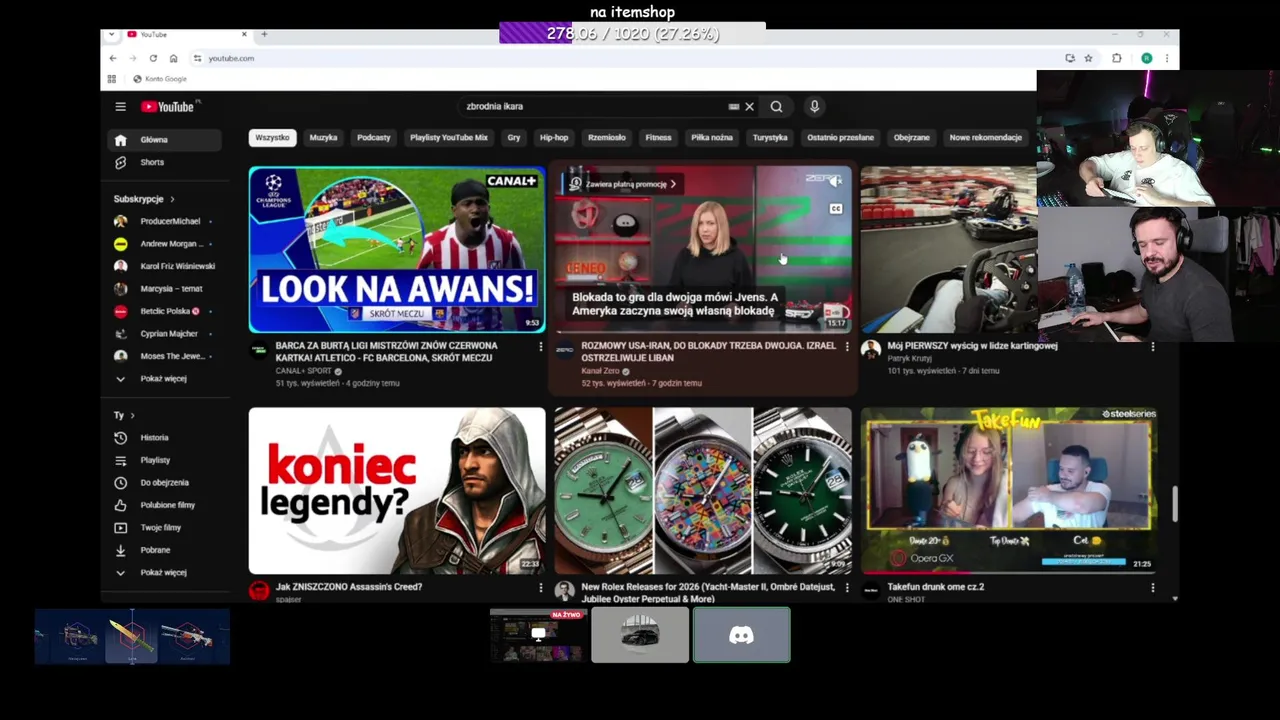Open the Ty section arrow
This screenshot has height=720, width=1280.
(132, 415)
